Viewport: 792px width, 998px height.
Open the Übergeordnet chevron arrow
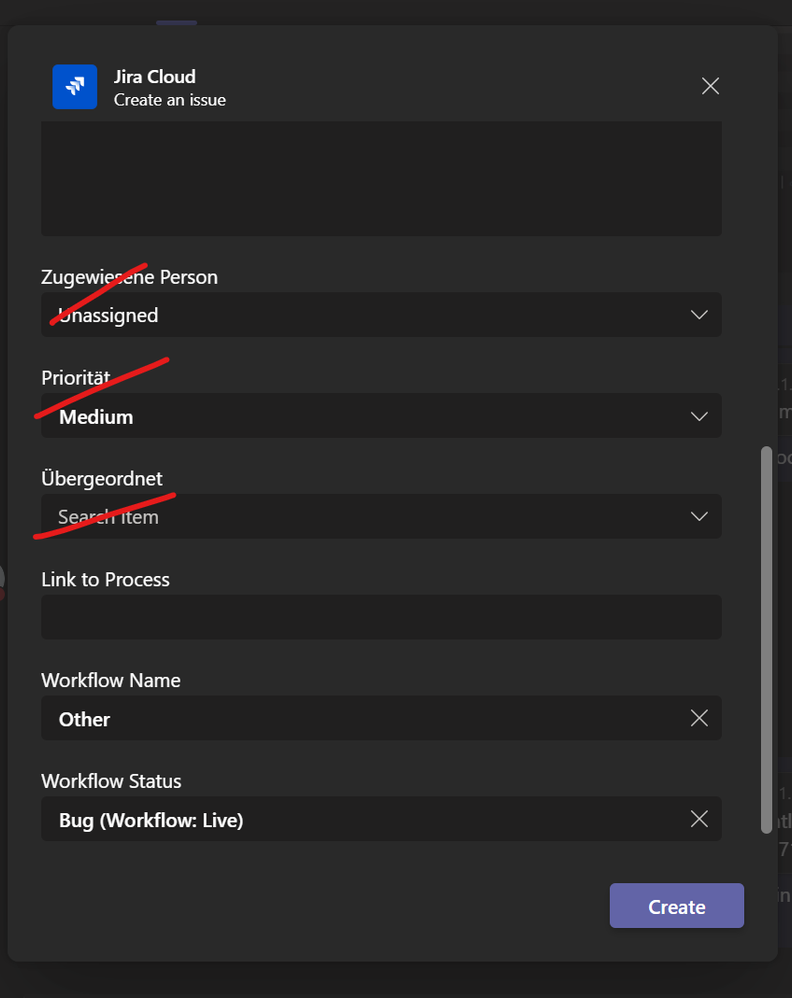click(699, 516)
